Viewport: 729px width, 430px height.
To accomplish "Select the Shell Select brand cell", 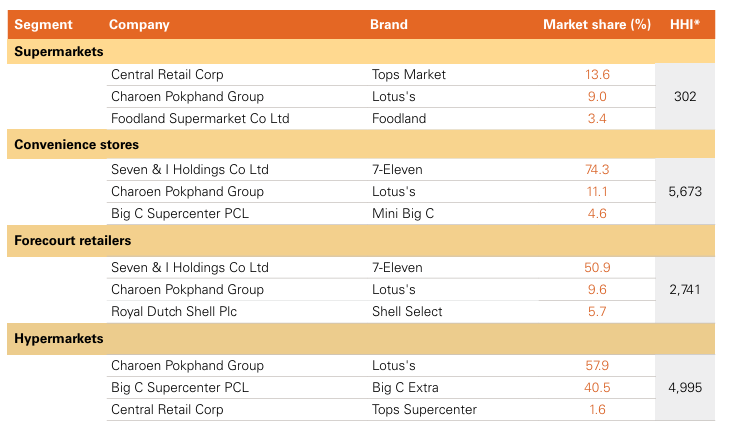I will (408, 311).
